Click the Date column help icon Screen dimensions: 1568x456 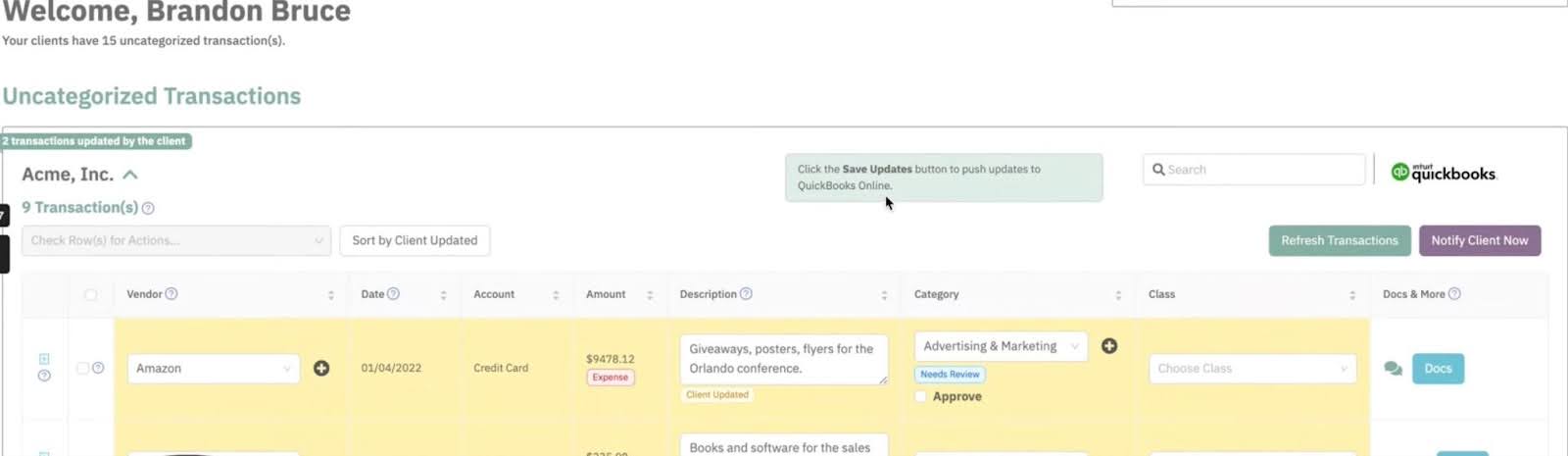[394, 294]
